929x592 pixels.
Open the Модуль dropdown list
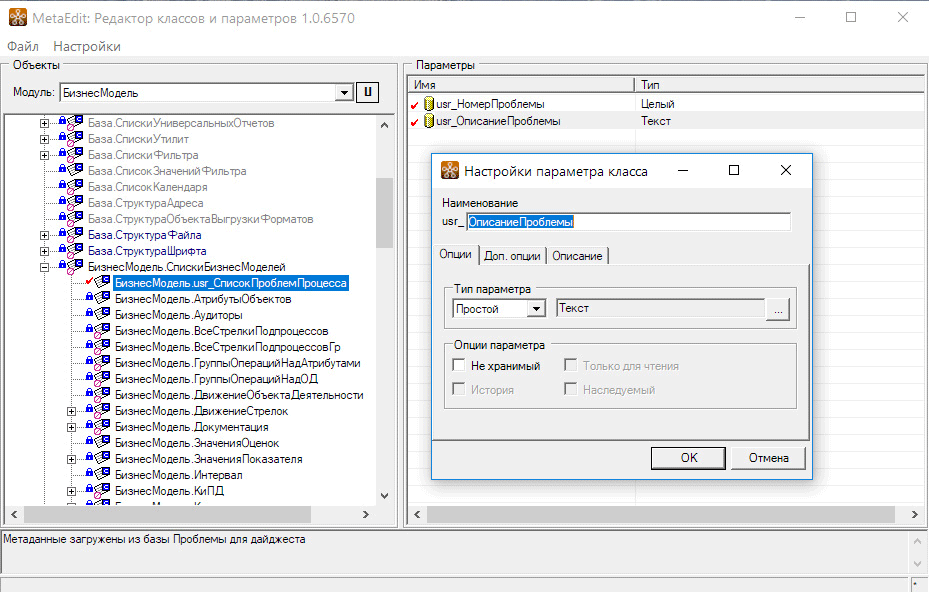click(345, 93)
